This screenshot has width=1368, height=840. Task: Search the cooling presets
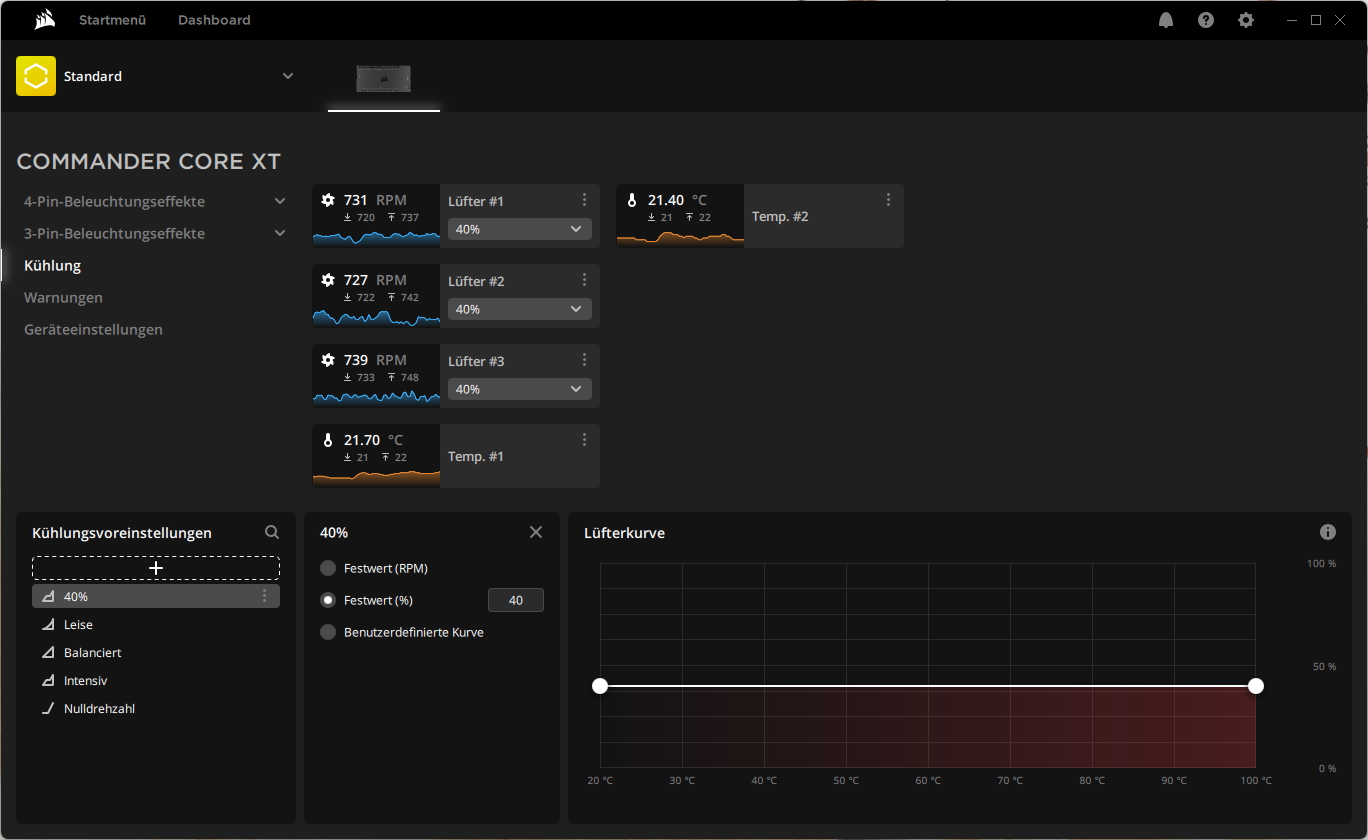[x=272, y=533]
